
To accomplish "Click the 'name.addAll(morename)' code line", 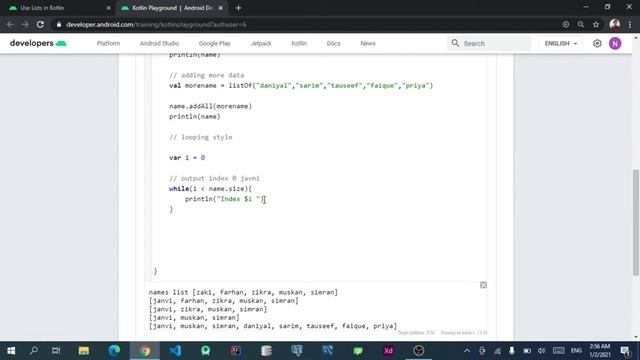I will [210, 106].
